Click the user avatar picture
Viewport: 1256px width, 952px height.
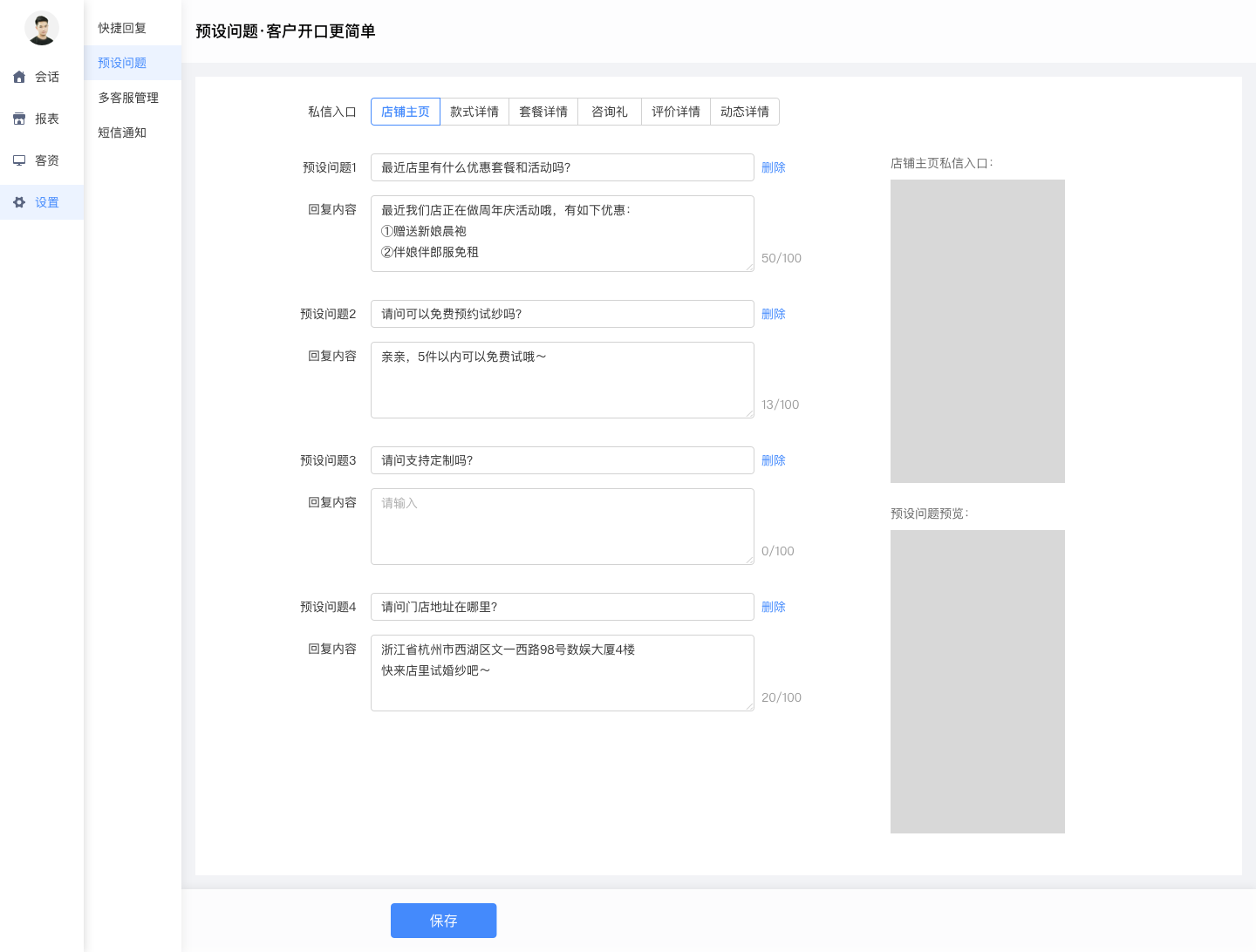42,28
